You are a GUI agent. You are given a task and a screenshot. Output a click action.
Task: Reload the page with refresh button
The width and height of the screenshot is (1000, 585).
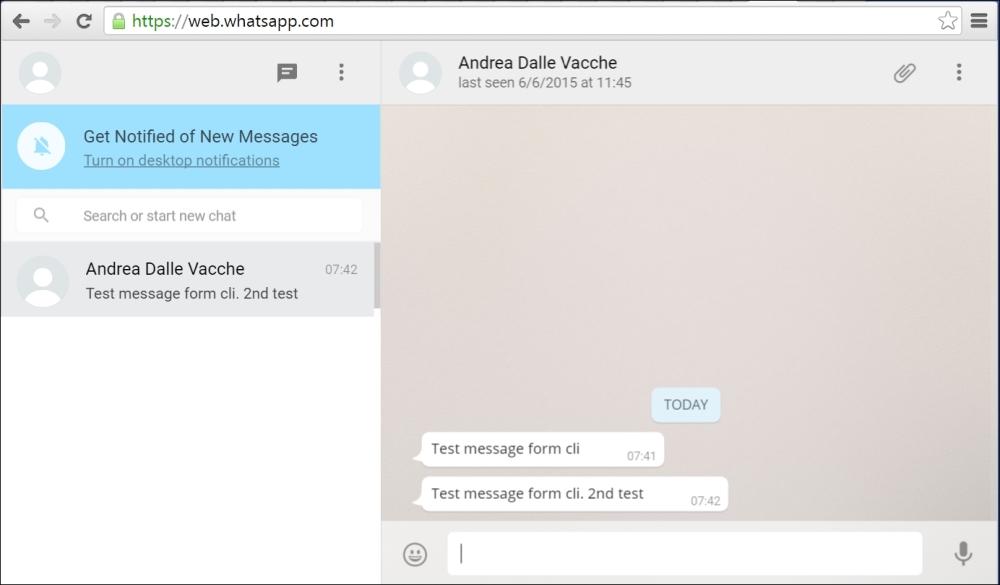[x=84, y=21]
